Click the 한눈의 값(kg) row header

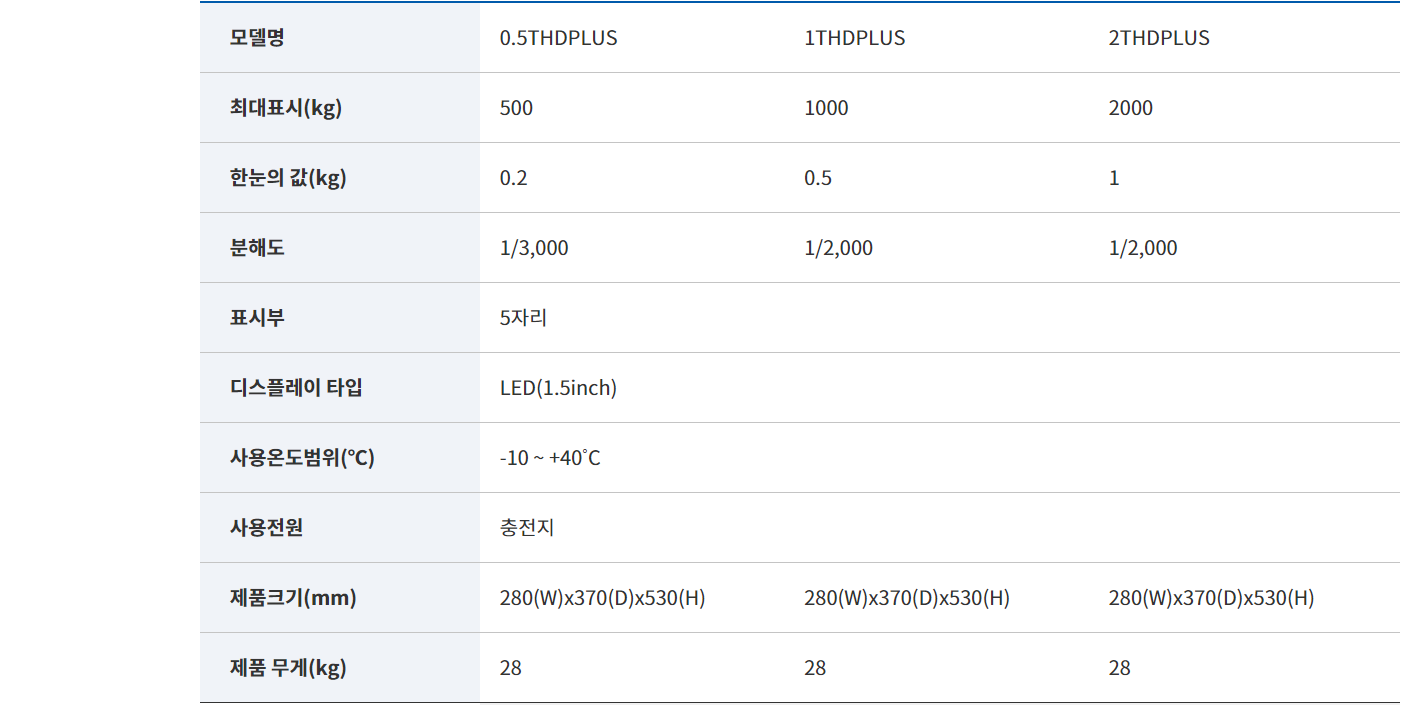pos(287,178)
